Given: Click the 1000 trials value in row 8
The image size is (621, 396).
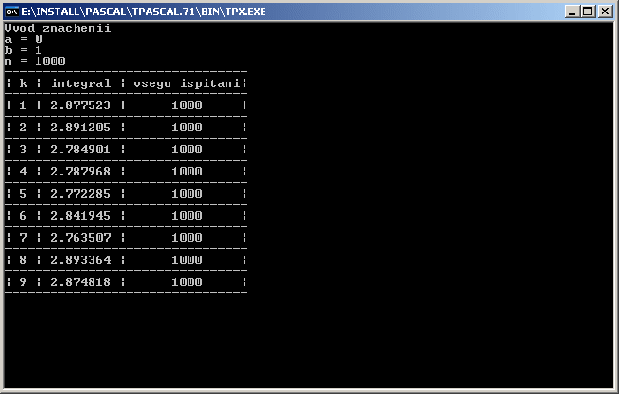Looking at the screenshot, I should pyautogui.click(x=187, y=260).
